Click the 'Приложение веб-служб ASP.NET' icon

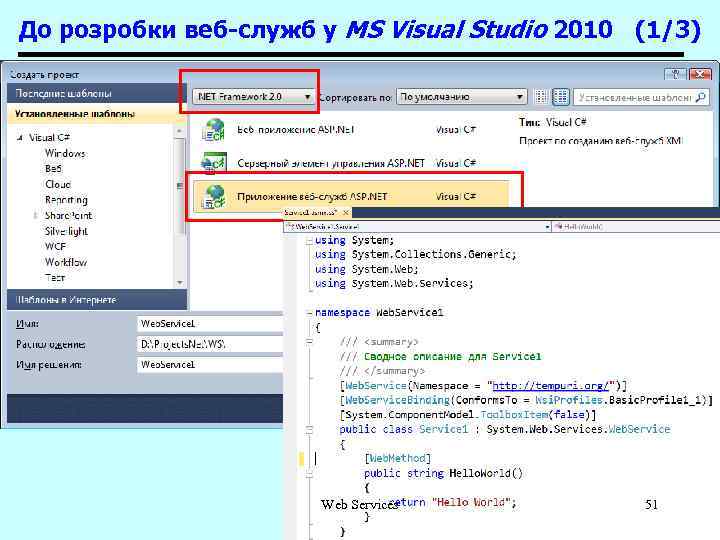214,196
